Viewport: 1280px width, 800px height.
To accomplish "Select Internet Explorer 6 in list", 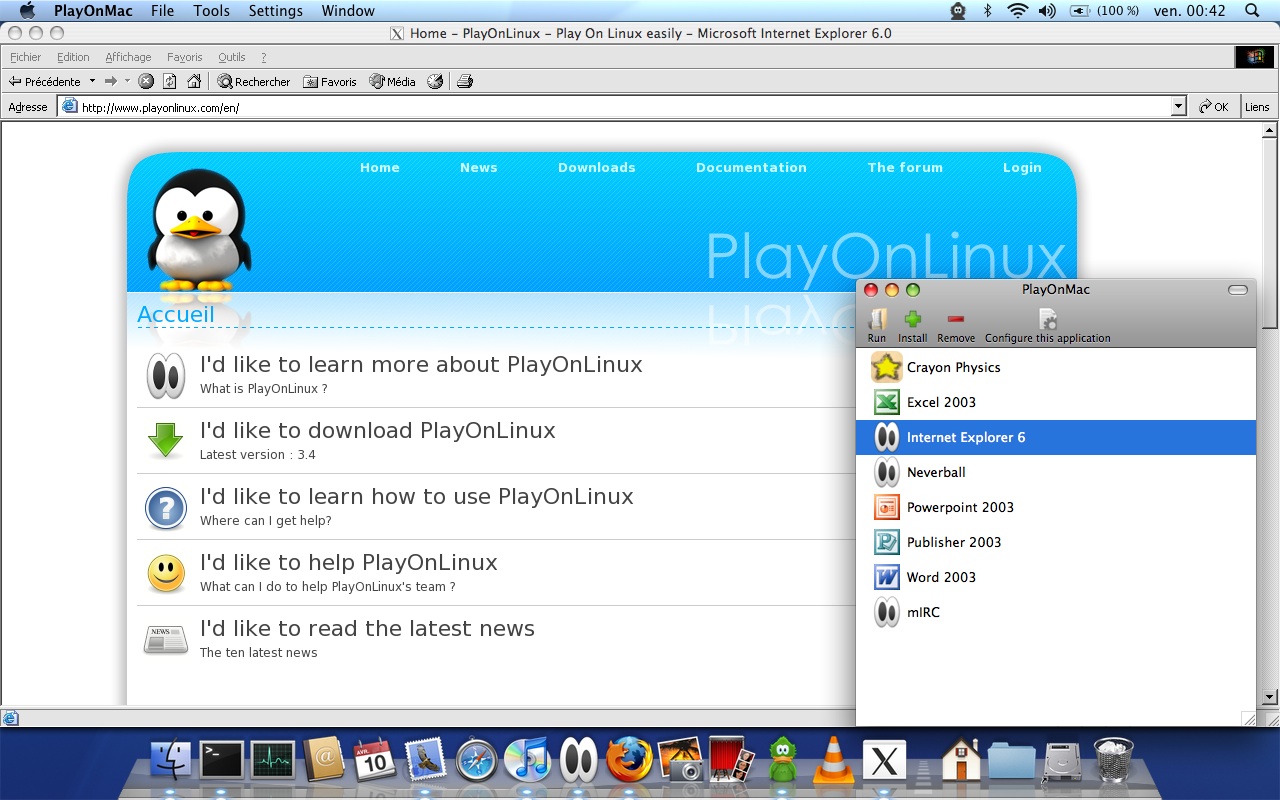I will click(1056, 437).
